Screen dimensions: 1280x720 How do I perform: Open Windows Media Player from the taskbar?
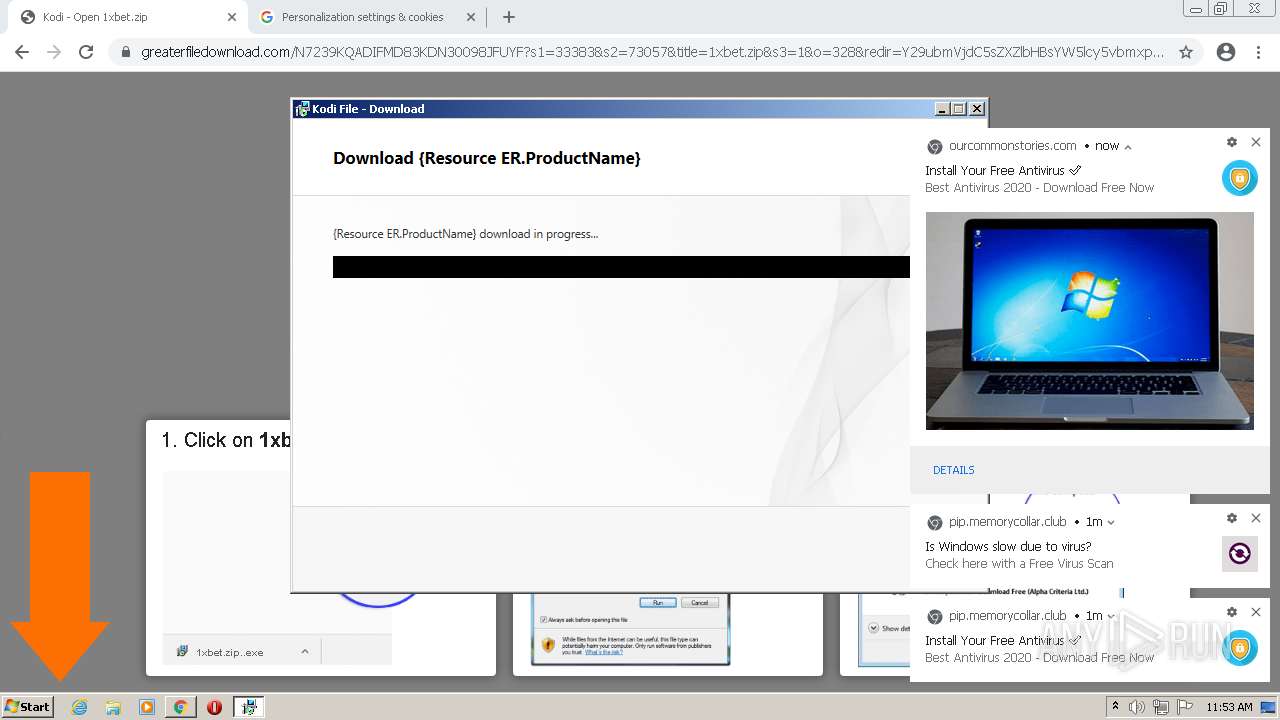[147, 707]
